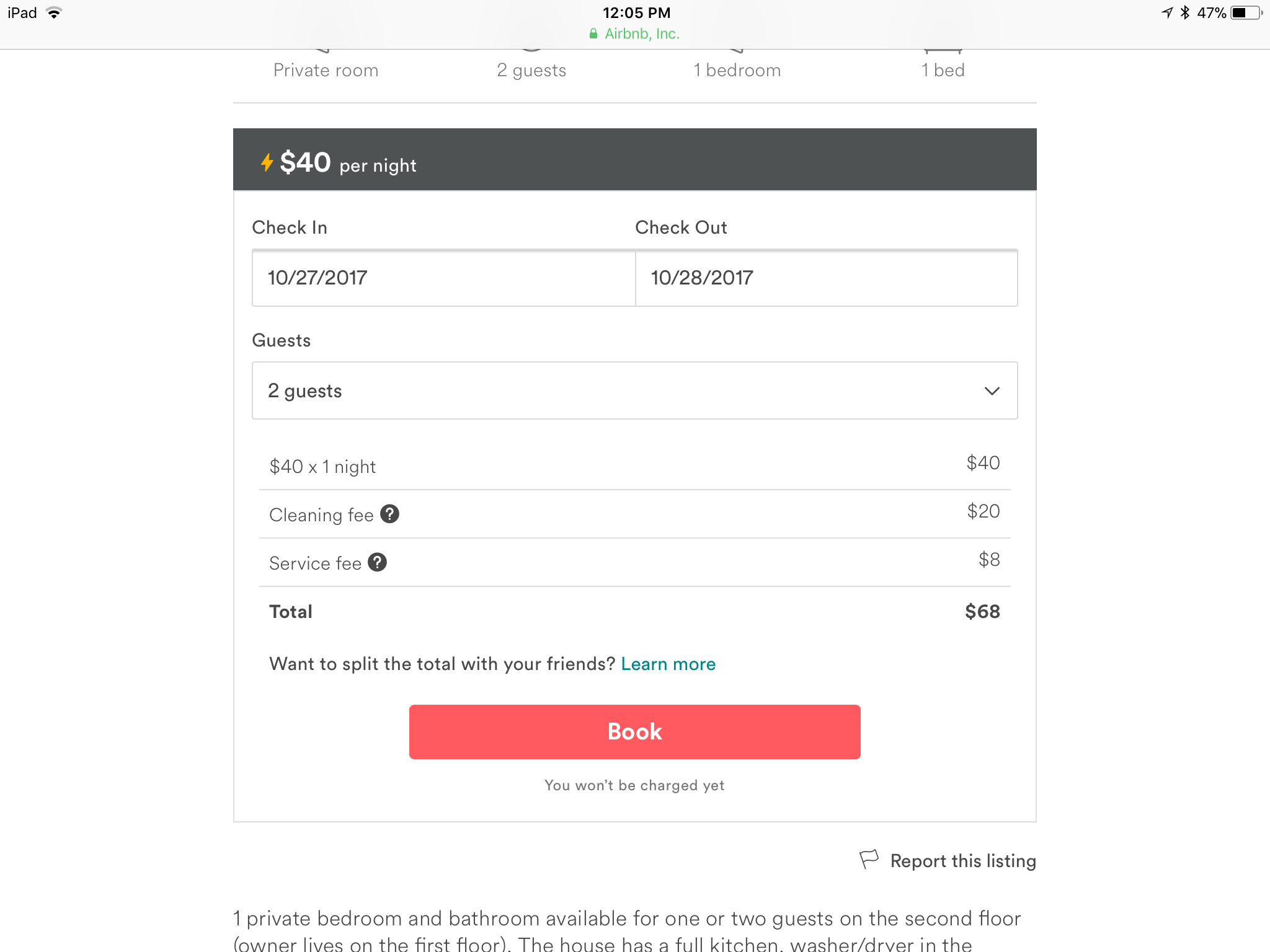Tap the 1 bedroom label
This screenshot has height=952, width=1270.
[x=737, y=70]
